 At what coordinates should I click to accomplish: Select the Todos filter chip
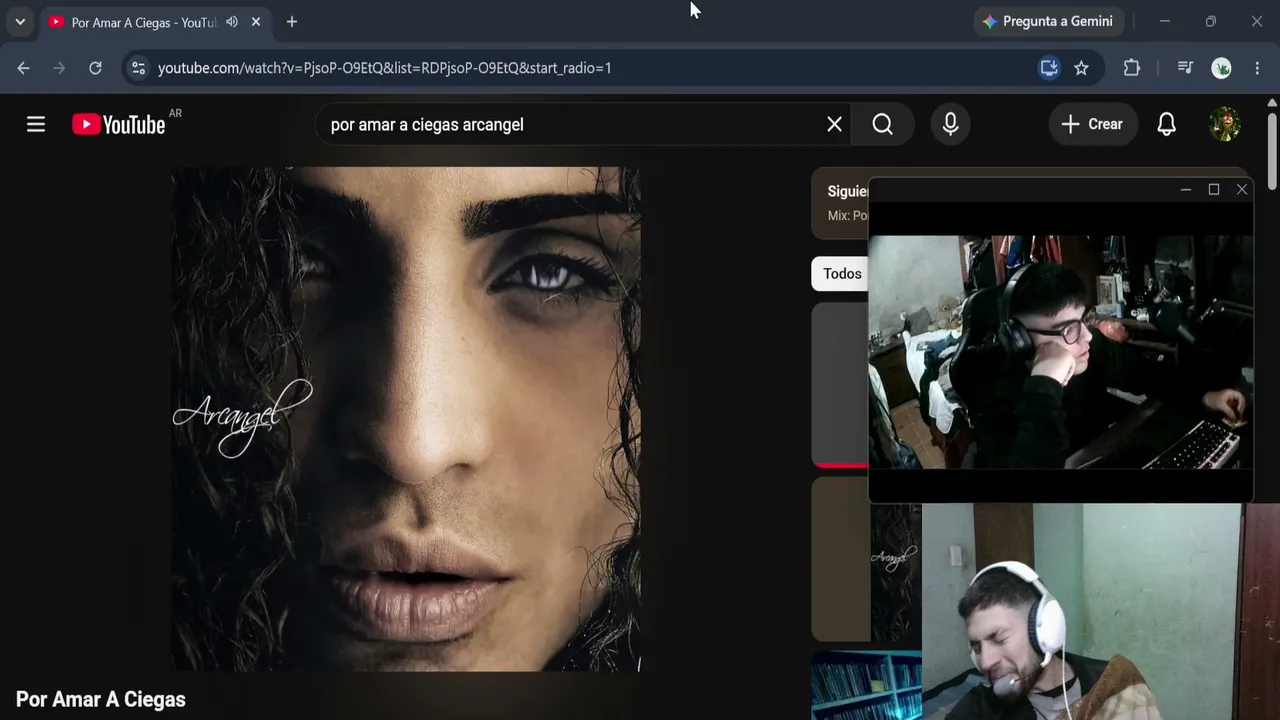(842, 273)
